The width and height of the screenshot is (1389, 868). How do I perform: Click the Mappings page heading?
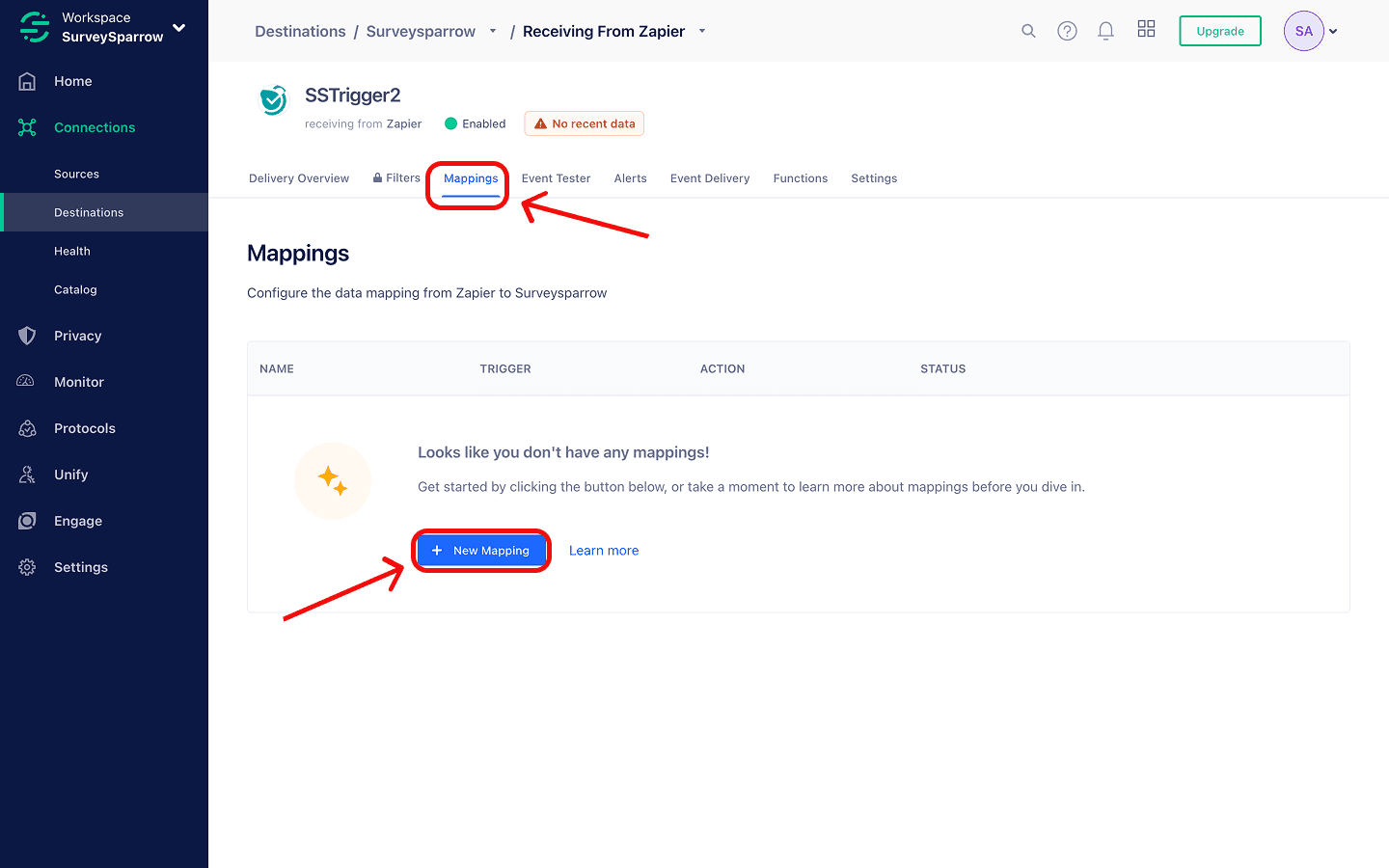pyautogui.click(x=298, y=253)
